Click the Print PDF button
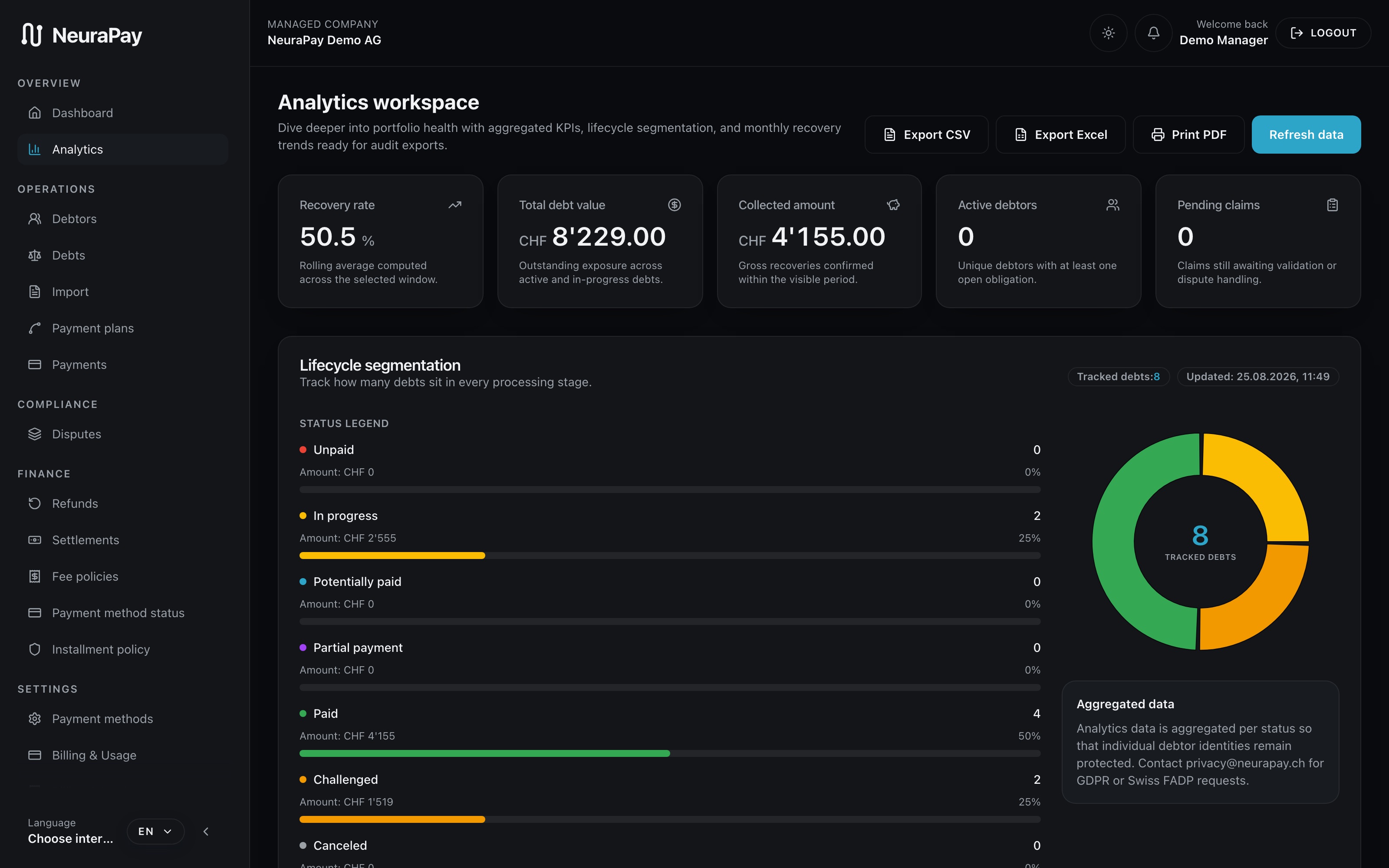The image size is (1389, 868). pyautogui.click(x=1188, y=135)
